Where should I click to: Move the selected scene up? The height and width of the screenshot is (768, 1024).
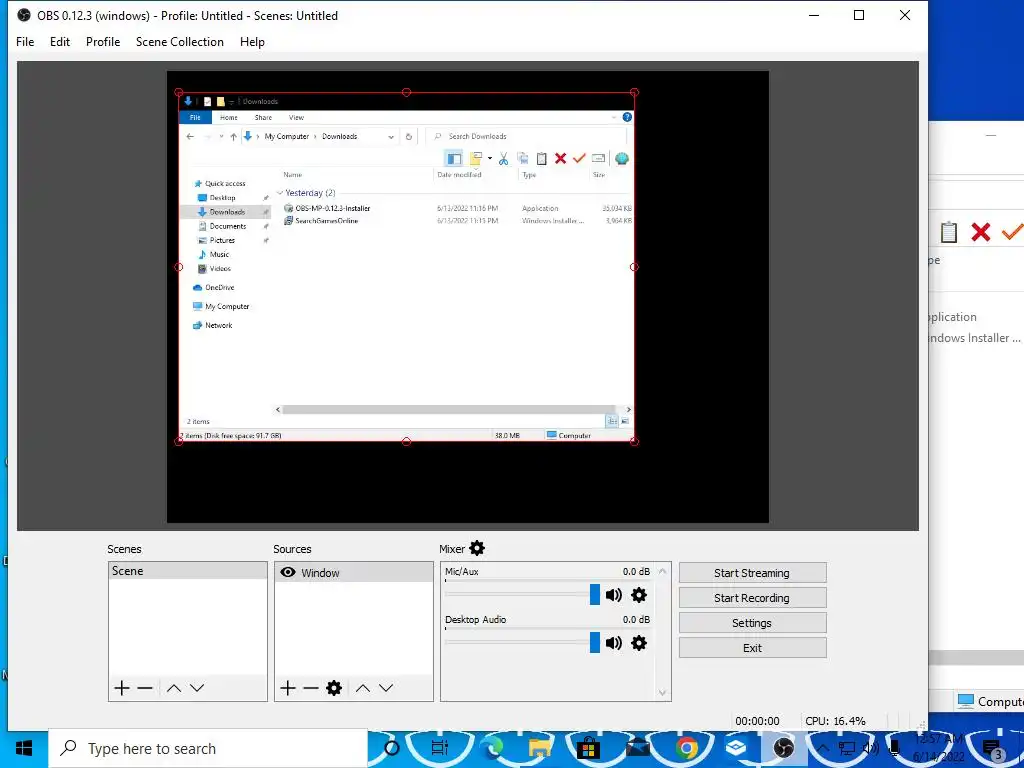(x=174, y=688)
